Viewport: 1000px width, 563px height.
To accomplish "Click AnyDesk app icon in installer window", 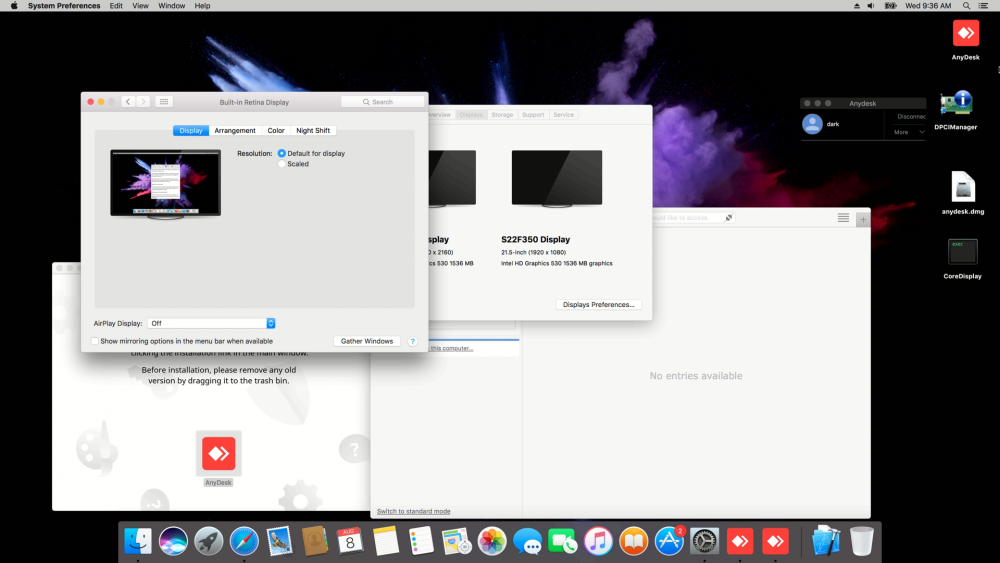I will [218, 453].
